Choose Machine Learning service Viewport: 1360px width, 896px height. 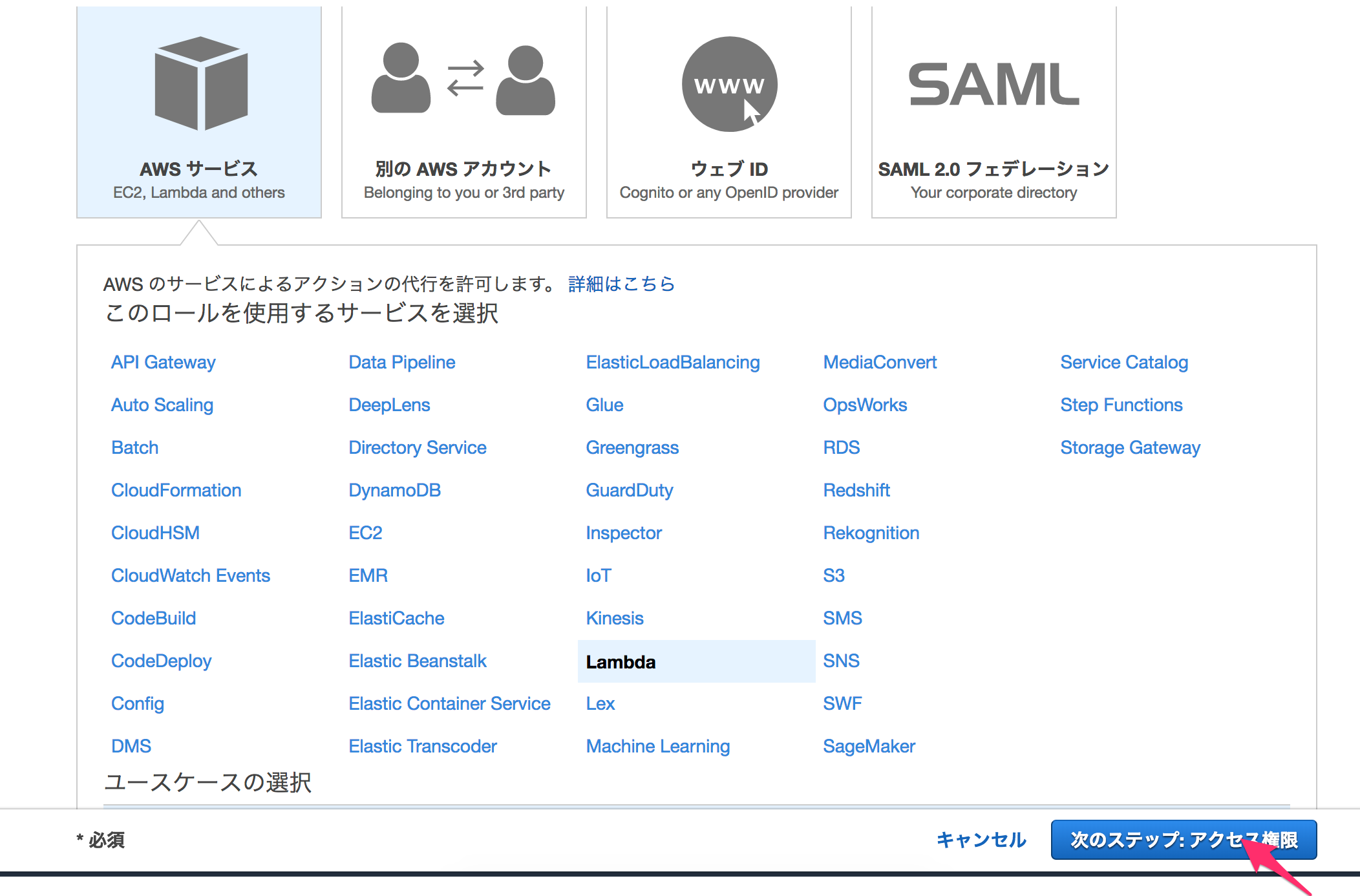click(x=657, y=746)
